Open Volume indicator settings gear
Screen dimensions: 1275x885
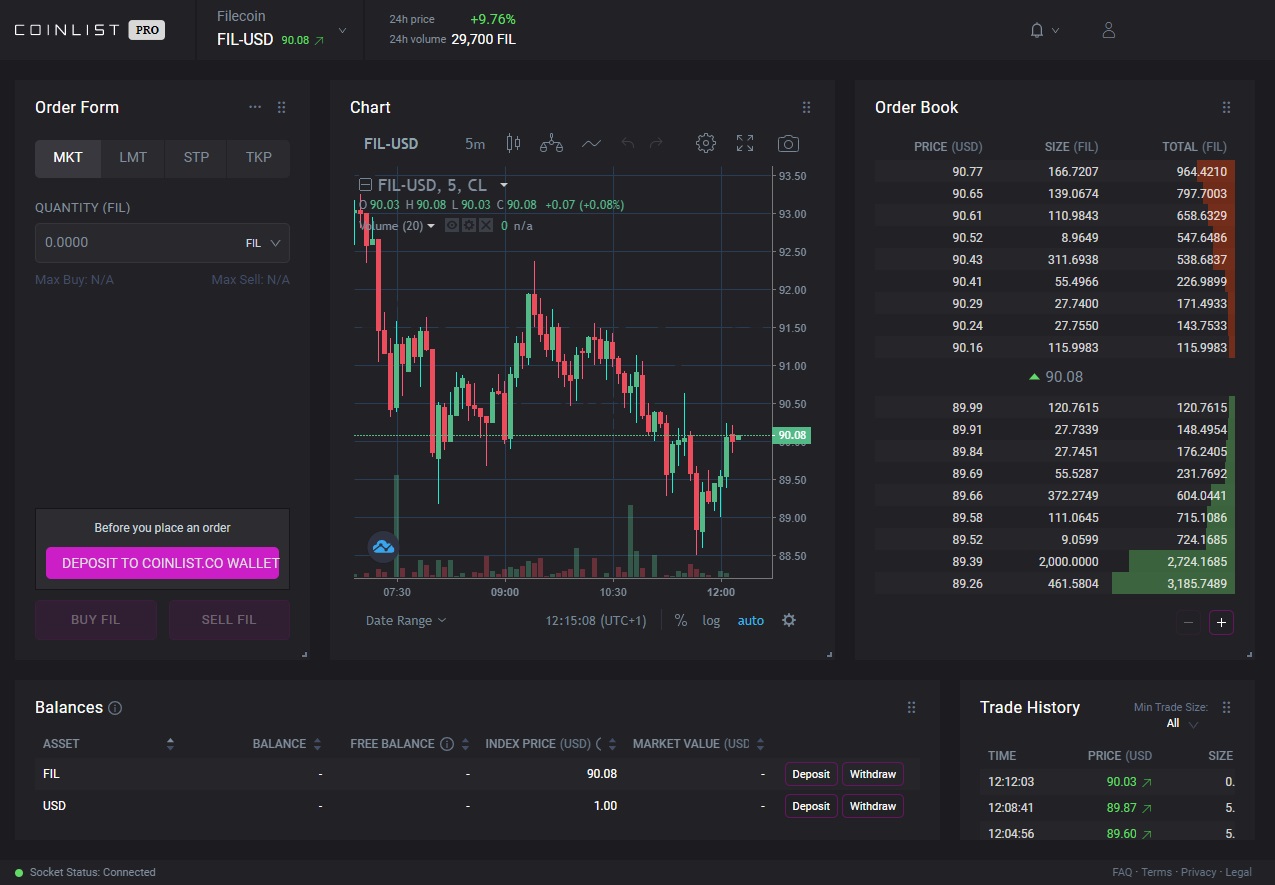pyautogui.click(x=469, y=226)
